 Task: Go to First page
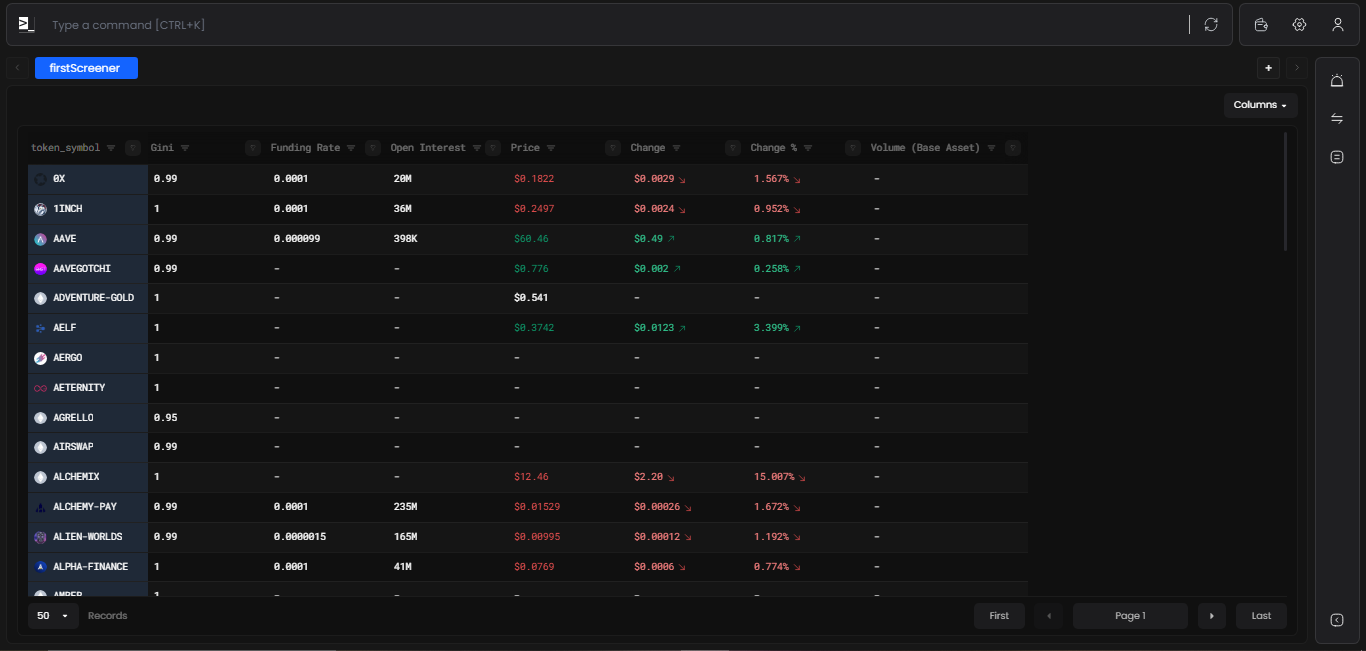click(999, 616)
